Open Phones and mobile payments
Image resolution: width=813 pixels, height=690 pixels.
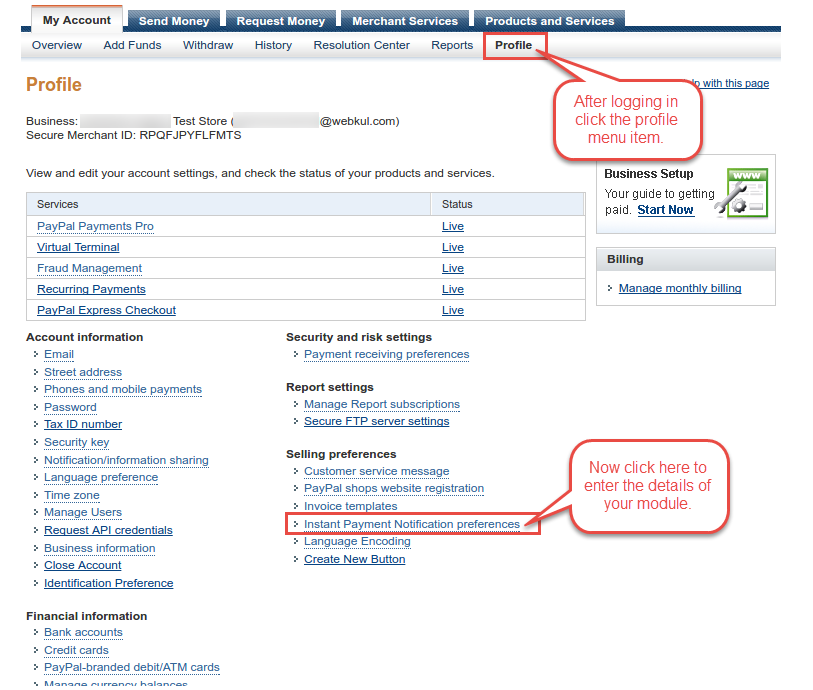(123, 389)
